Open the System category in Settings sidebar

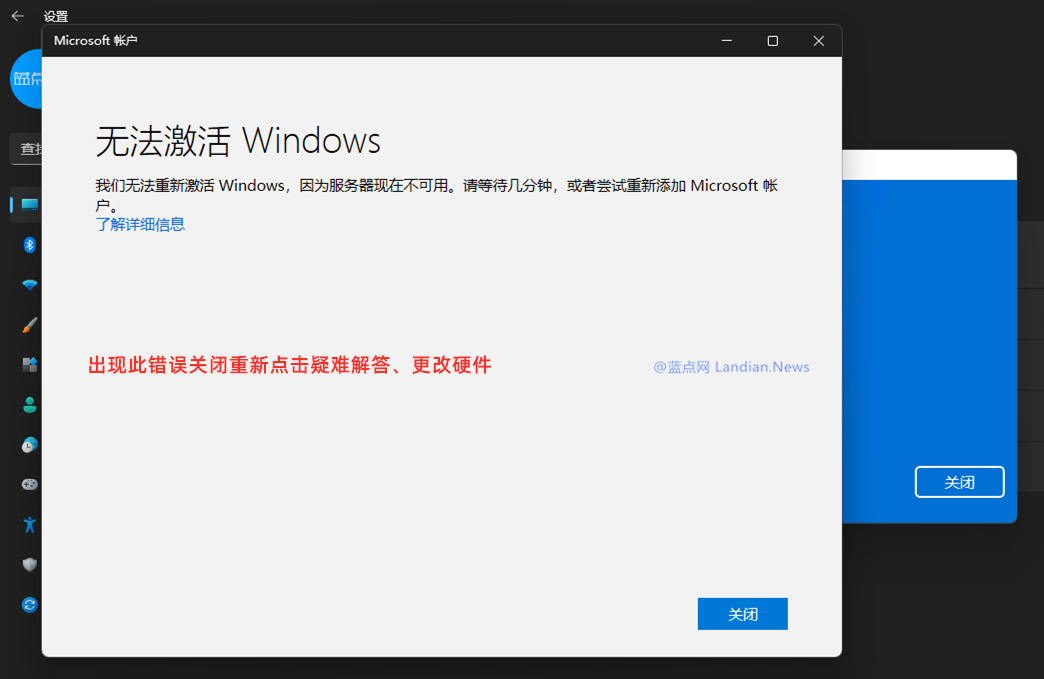(x=29, y=204)
